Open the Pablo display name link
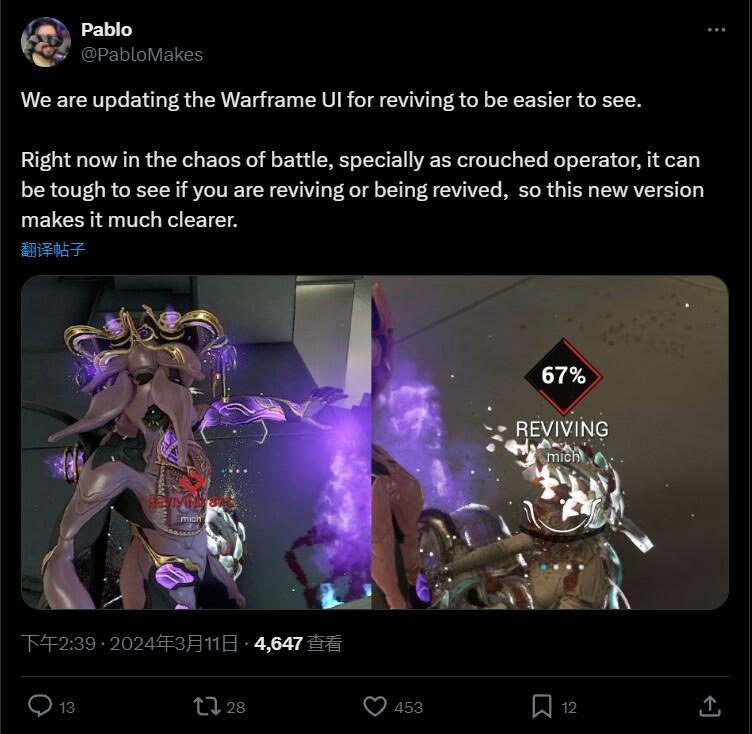This screenshot has height=734, width=752. 106,30
